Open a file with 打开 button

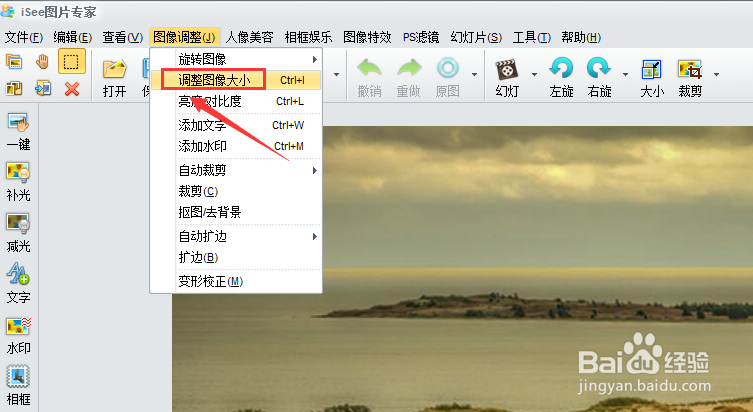click(114, 78)
